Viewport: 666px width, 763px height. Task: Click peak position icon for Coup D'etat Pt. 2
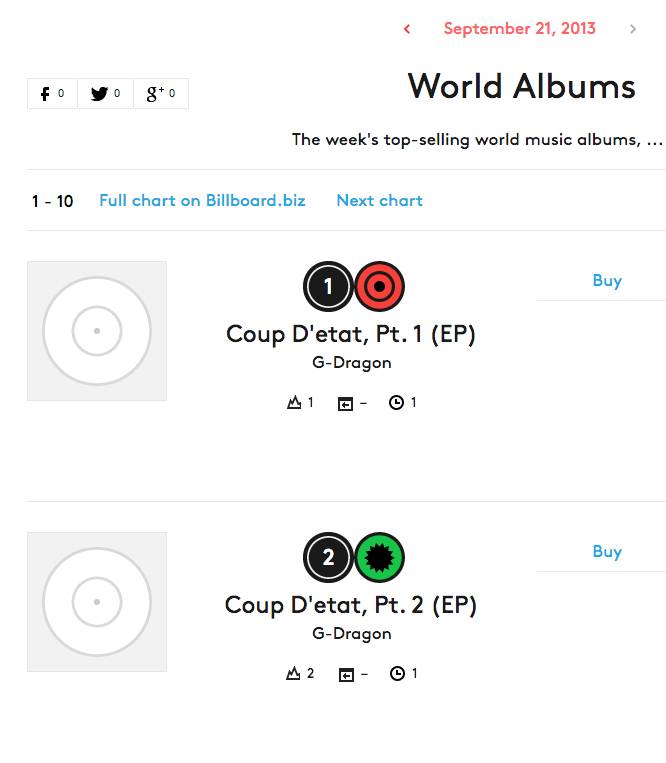click(x=293, y=673)
